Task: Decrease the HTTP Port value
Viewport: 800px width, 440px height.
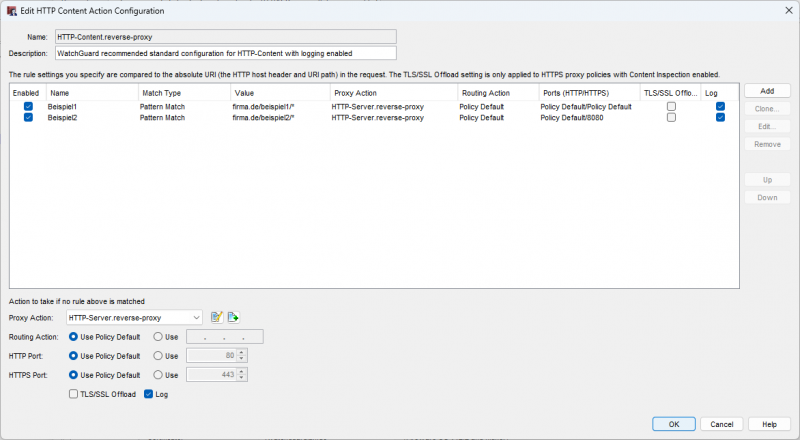Action: click(x=242, y=359)
